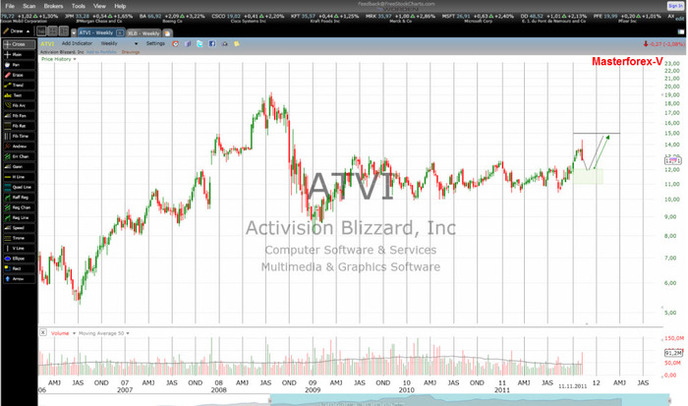Activate the Andrews pitchfork tool

coord(19,146)
